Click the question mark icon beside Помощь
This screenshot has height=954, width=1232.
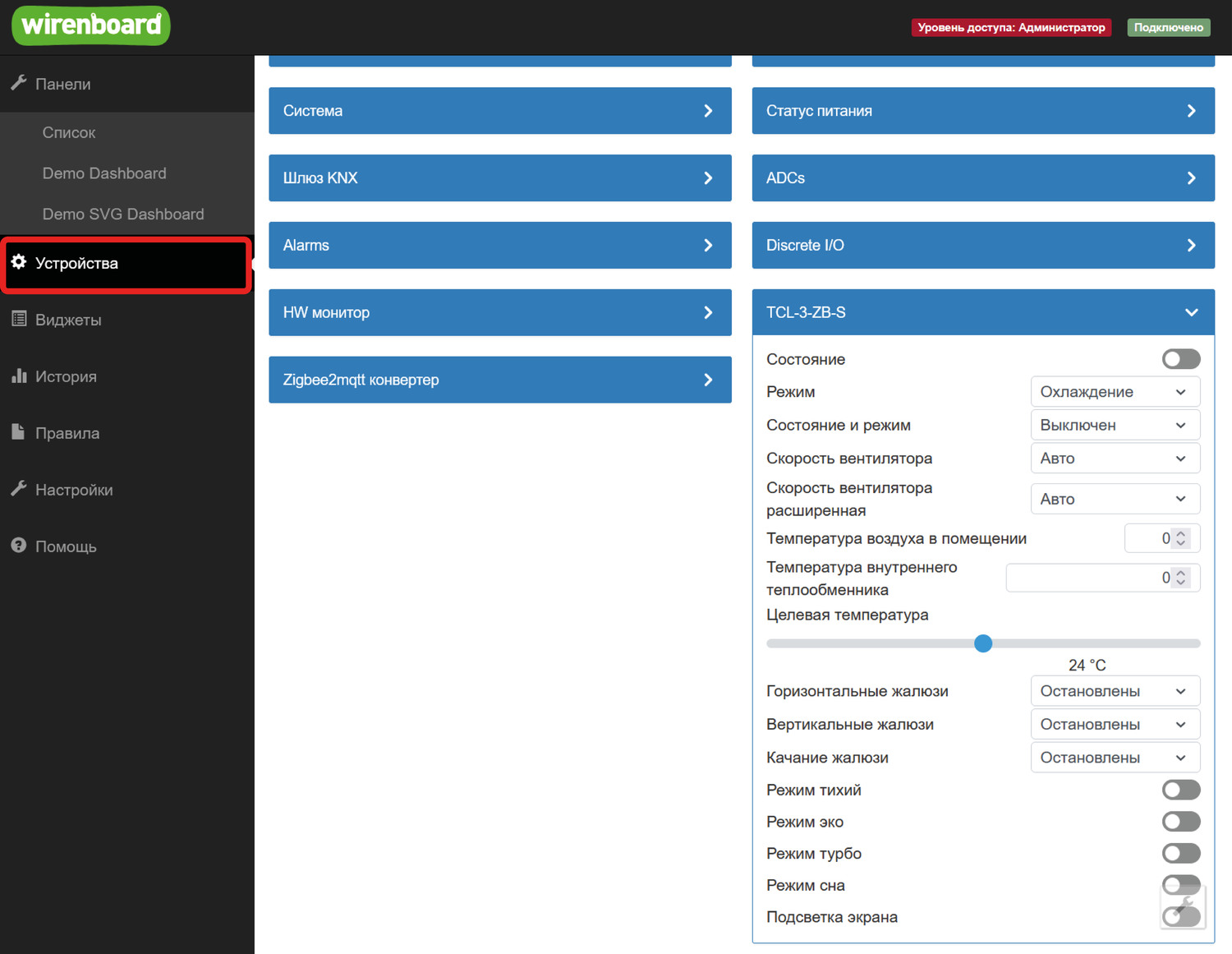point(19,546)
